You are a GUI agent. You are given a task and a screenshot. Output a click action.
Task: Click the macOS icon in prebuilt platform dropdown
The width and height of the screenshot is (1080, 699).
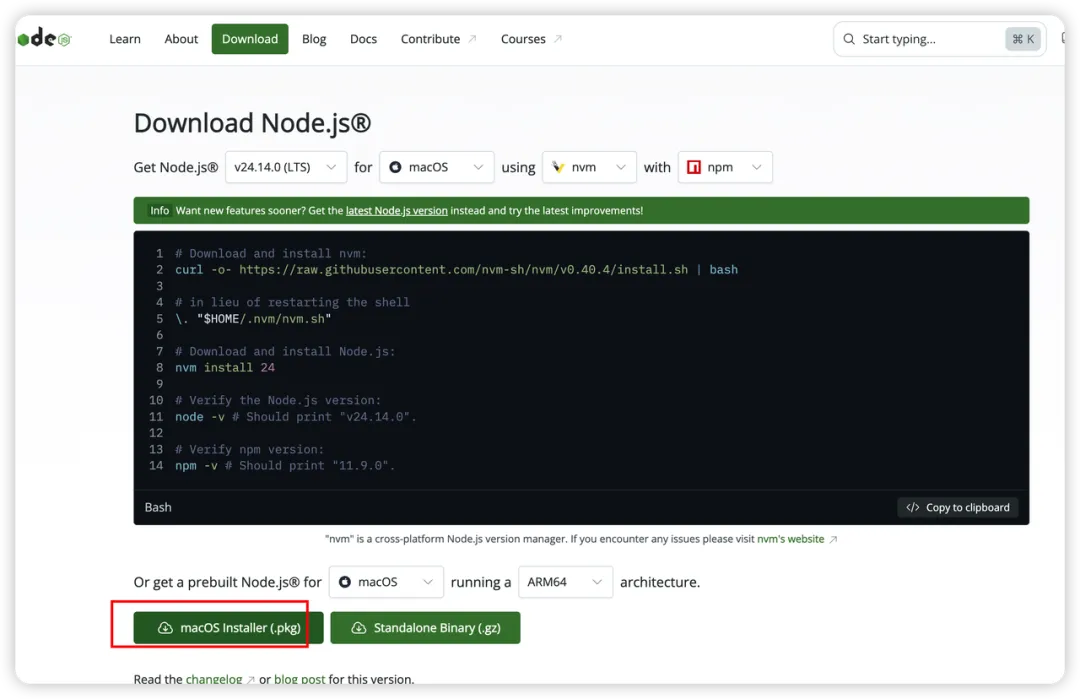point(345,582)
